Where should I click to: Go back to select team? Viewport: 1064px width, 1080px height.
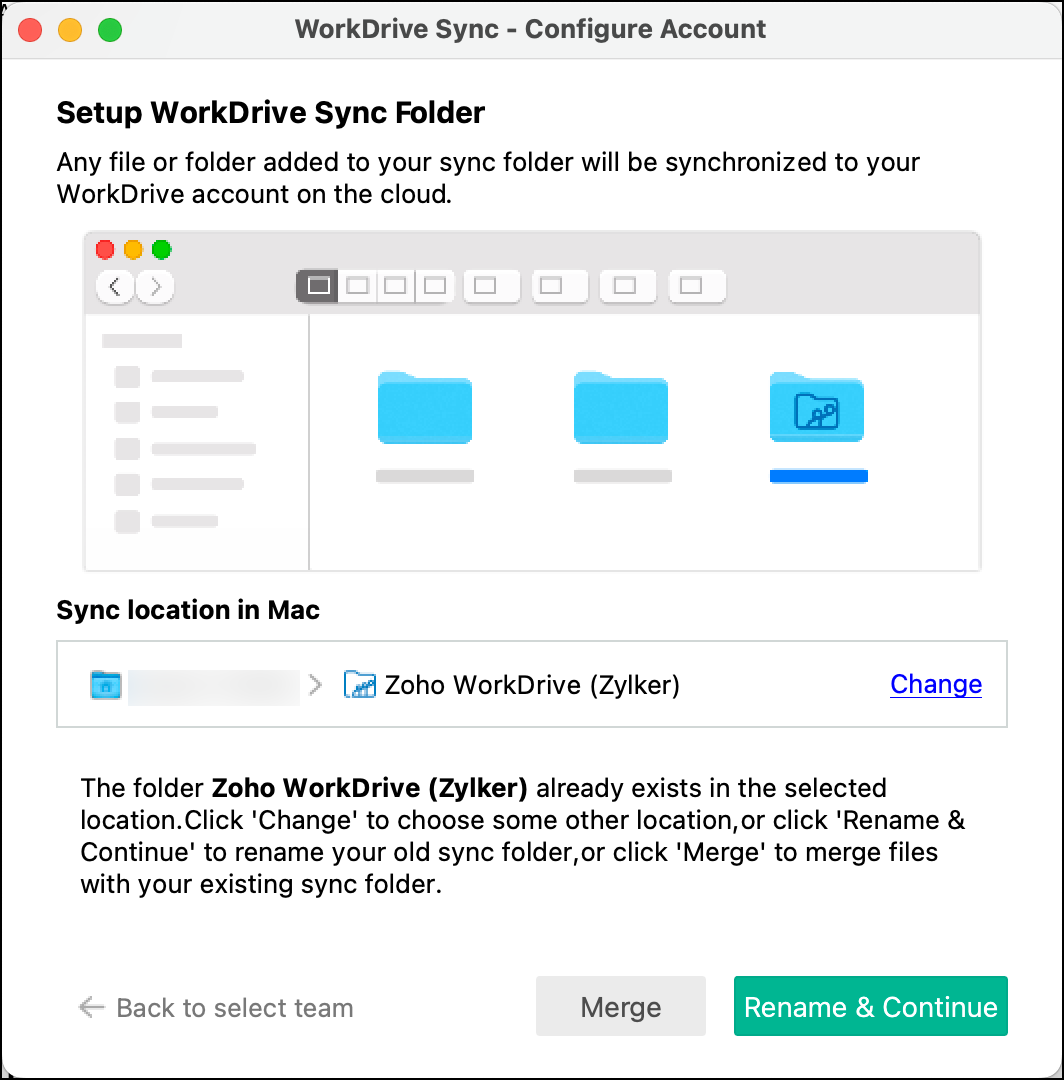click(234, 1008)
